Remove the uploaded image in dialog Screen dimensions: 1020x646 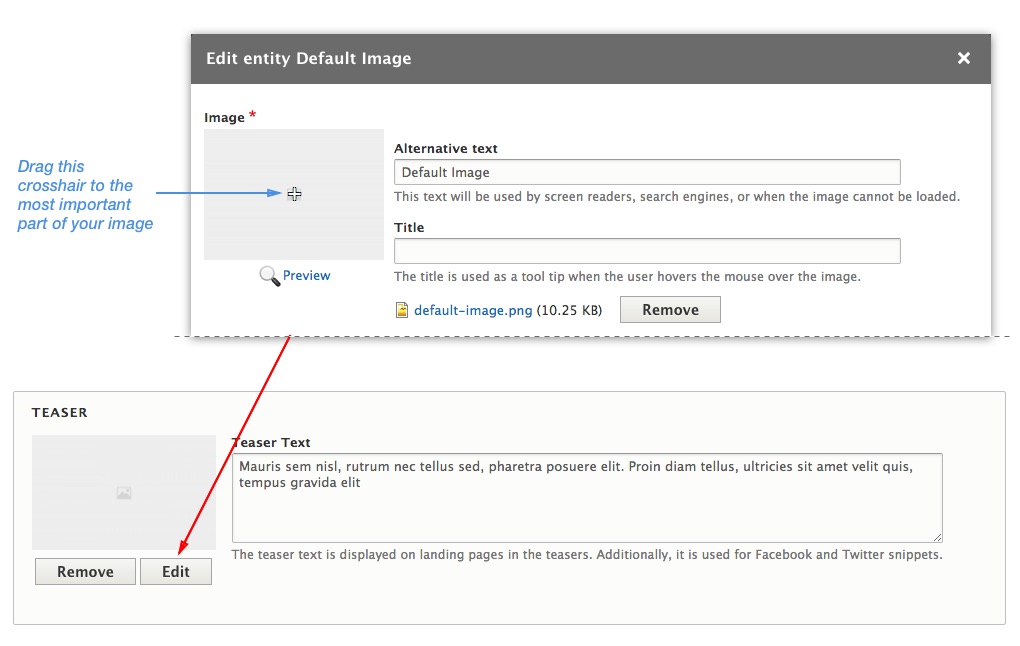(670, 310)
